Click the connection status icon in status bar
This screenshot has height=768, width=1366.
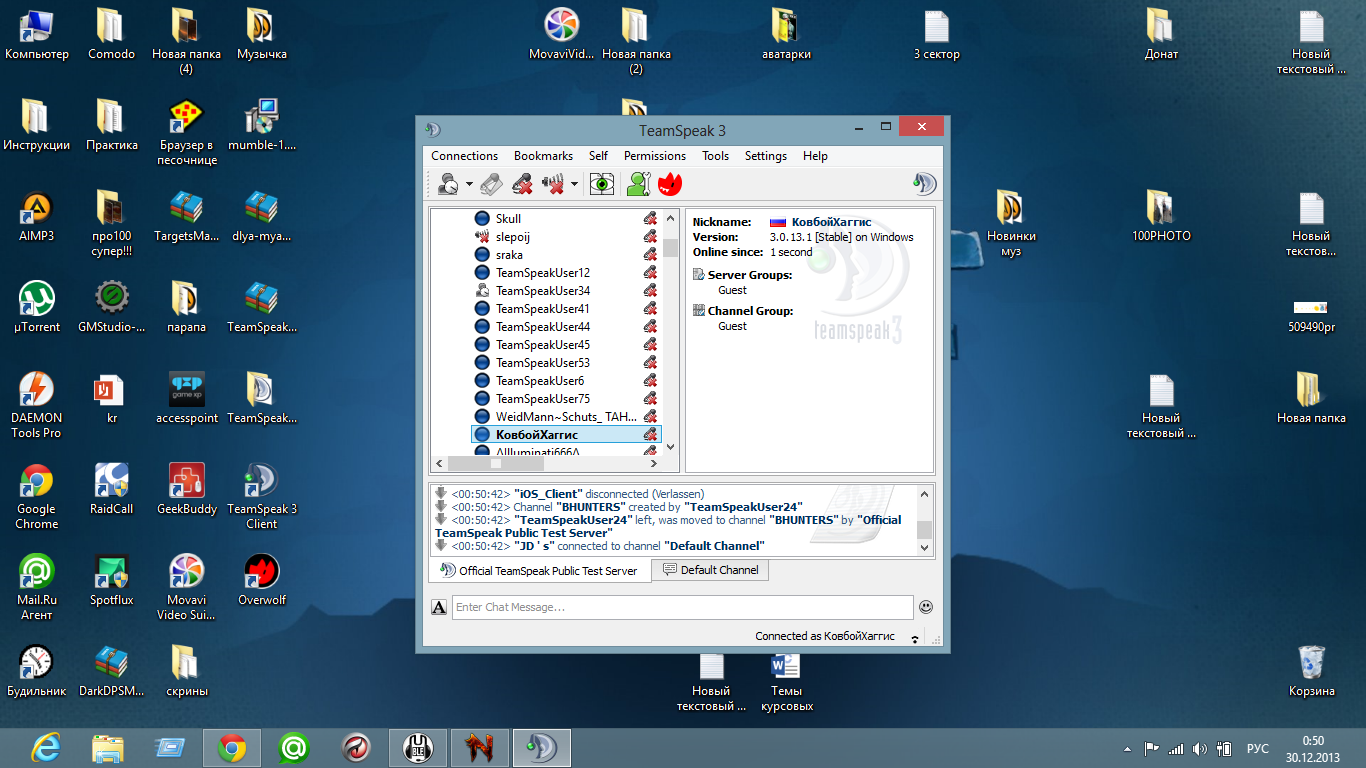coord(915,637)
